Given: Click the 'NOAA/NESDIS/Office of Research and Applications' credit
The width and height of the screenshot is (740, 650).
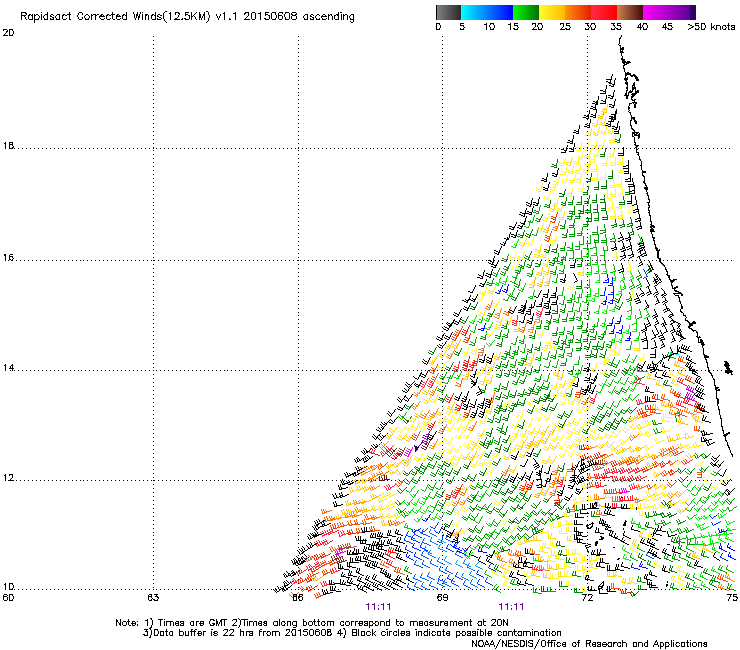Looking at the screenshot, I should pos(589,643).
